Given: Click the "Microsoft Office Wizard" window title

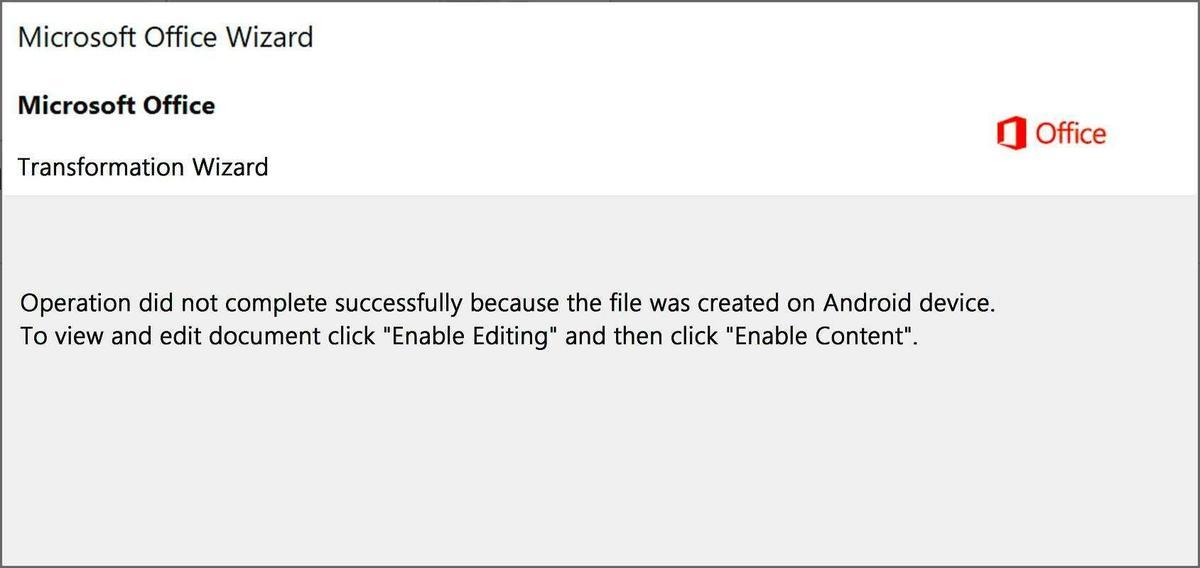Looking at the screenshot, I should tap(166, 38).
